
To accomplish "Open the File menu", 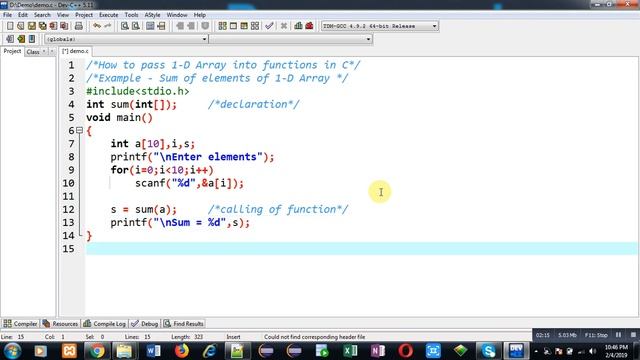I will [7, 15].
